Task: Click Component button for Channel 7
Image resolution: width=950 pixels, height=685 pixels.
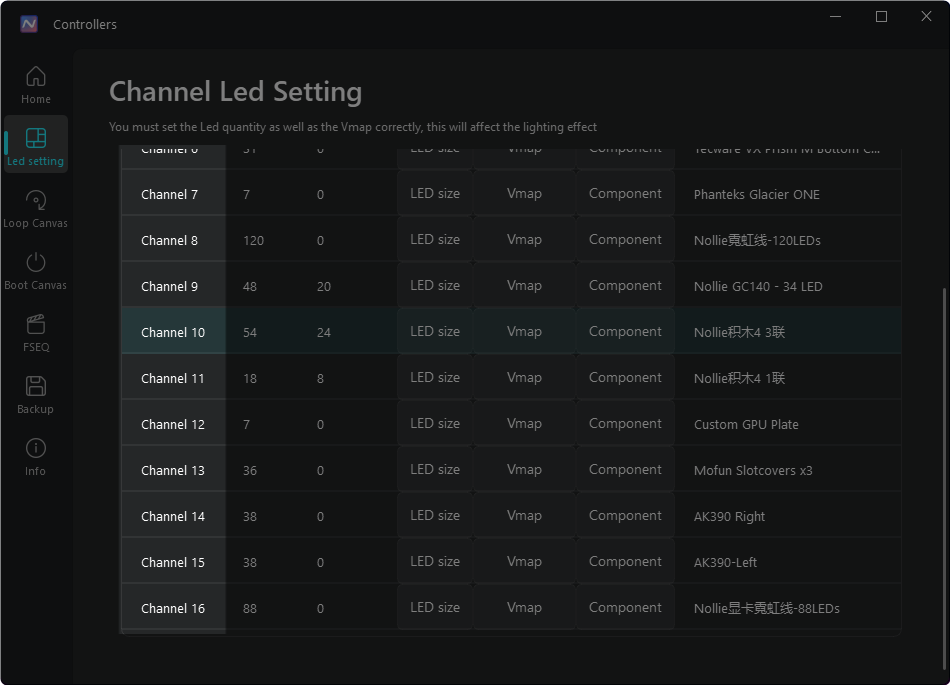Action: pyautogui.click(x=625, y=193)
